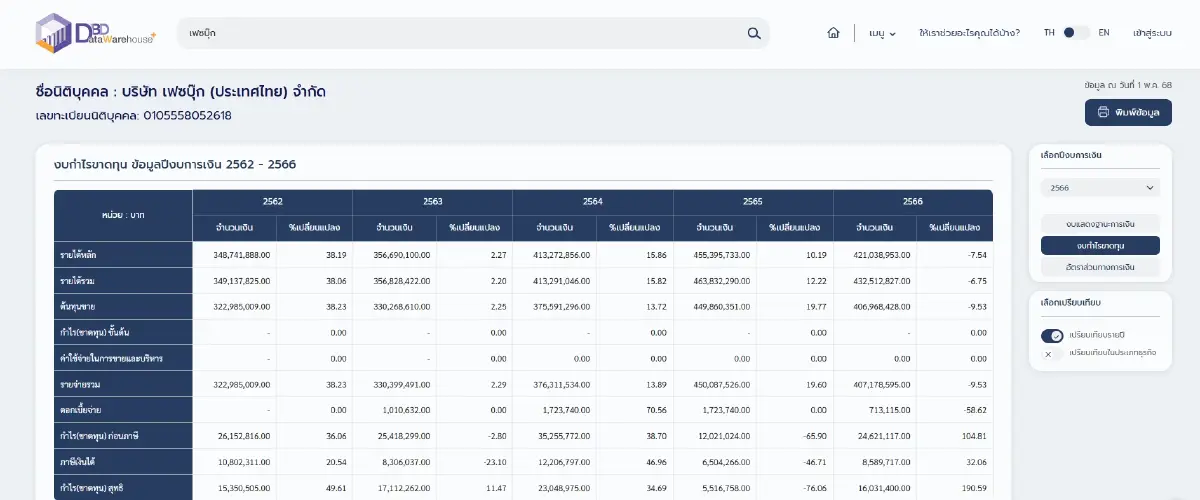Screen dimensions: 1200x500
Task: Click the พิมพ์ข้อมูล print button
Action: click(x=1128, y=113)
